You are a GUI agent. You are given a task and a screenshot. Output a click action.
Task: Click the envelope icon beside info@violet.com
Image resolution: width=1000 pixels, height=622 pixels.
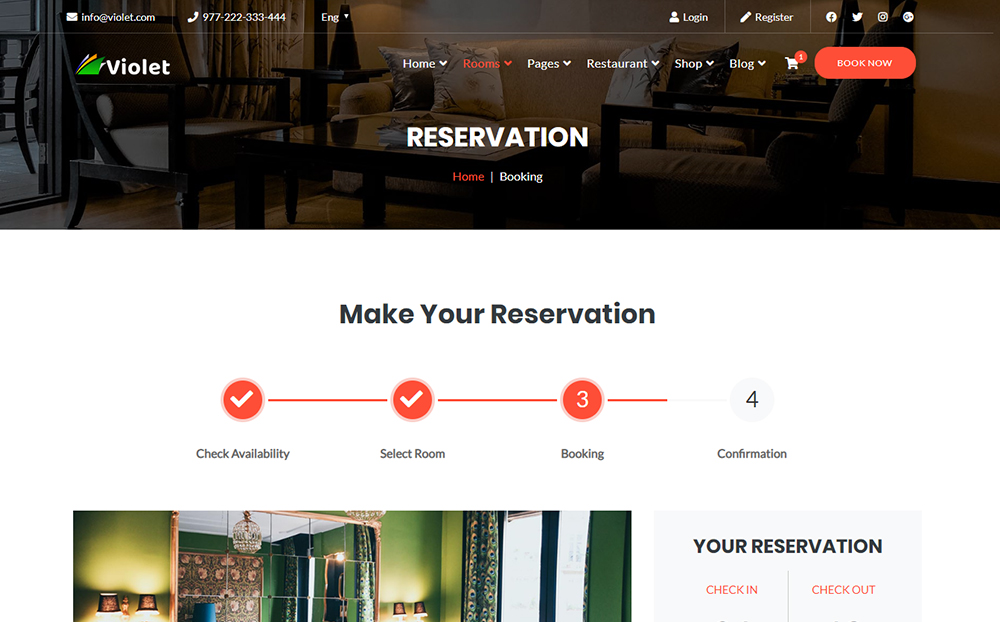coord(72,17)
